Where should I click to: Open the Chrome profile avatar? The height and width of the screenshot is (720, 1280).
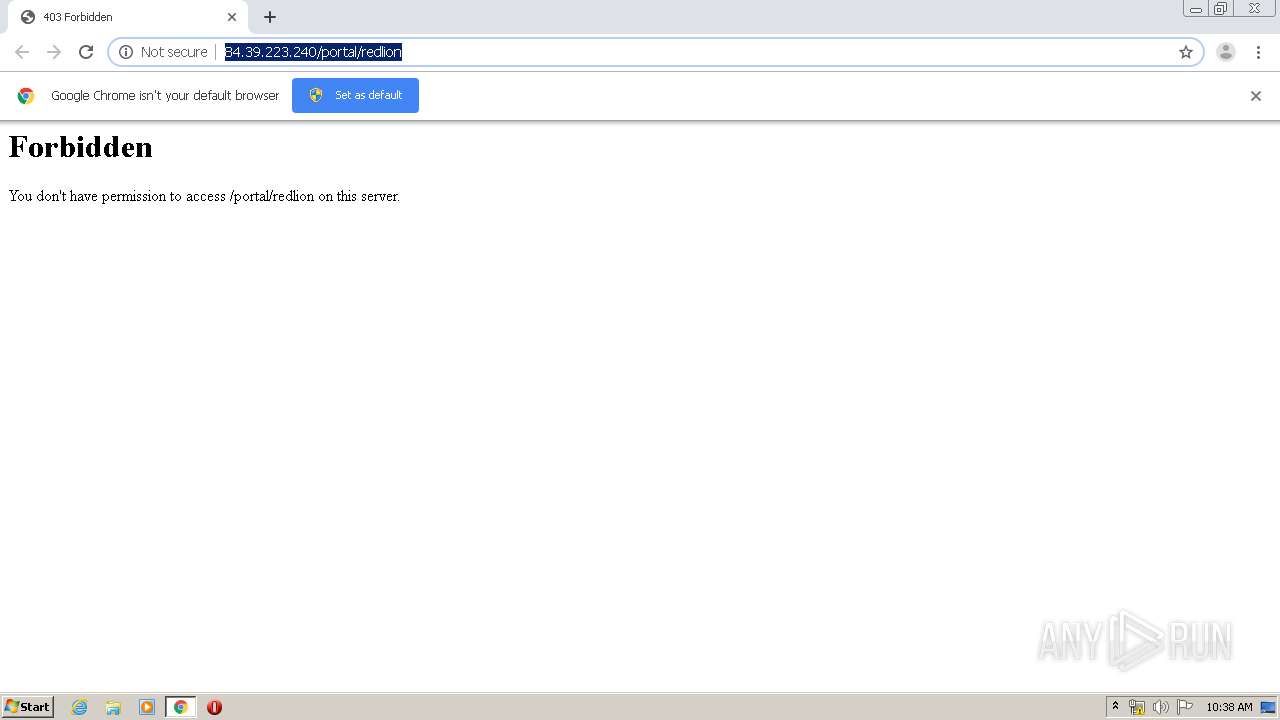pos(1226,52)
